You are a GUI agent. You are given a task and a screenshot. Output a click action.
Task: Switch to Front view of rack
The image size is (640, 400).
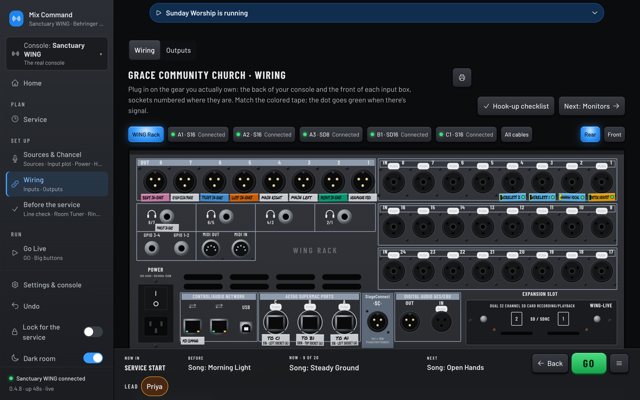[x=614, y=134]
